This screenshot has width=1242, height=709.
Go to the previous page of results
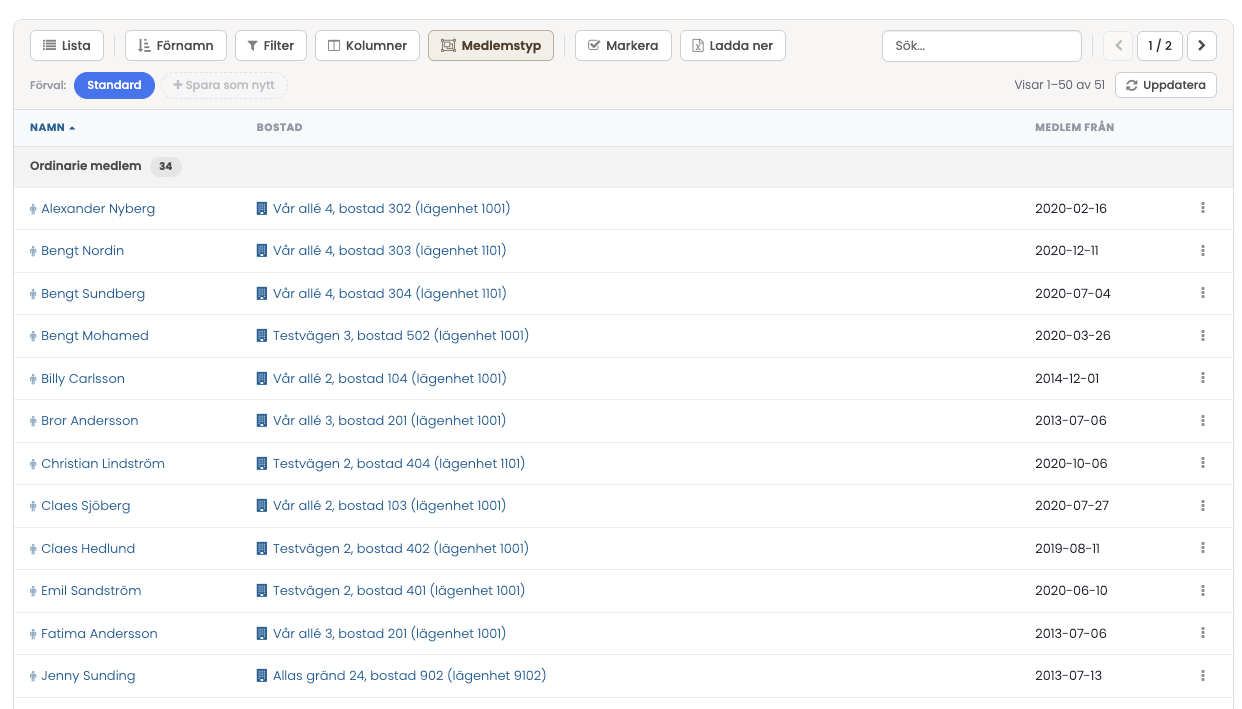[x=1118, y=46]
